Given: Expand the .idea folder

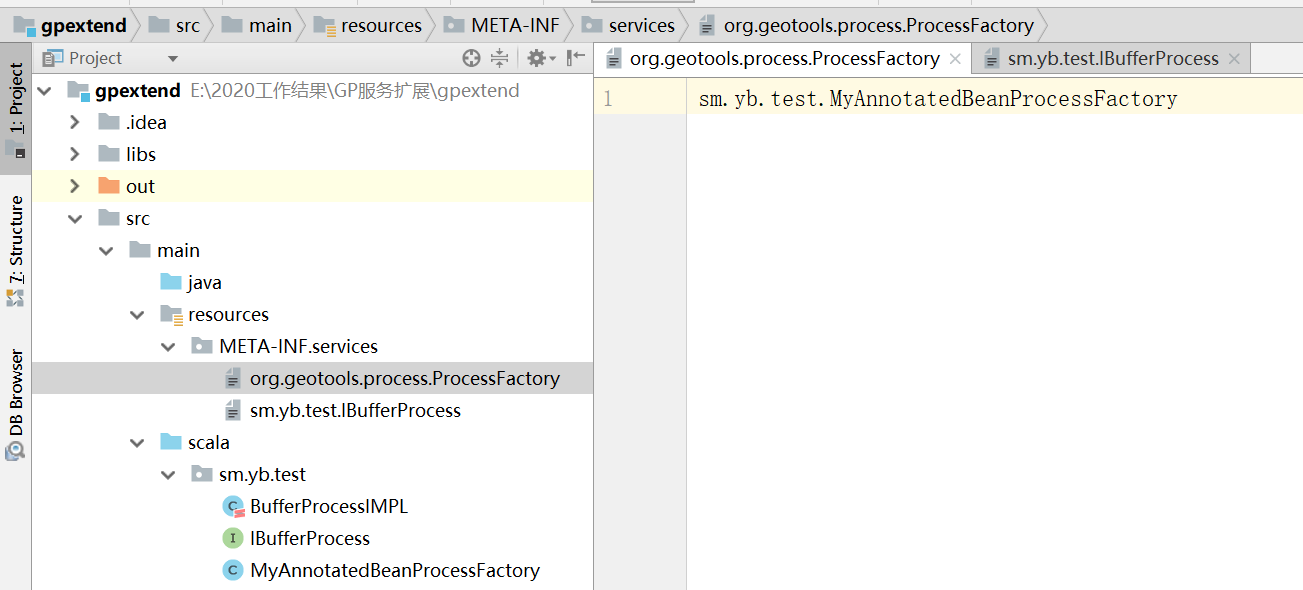Looking at the screenshot, I should pyautogui.click(x=75, y=123).
